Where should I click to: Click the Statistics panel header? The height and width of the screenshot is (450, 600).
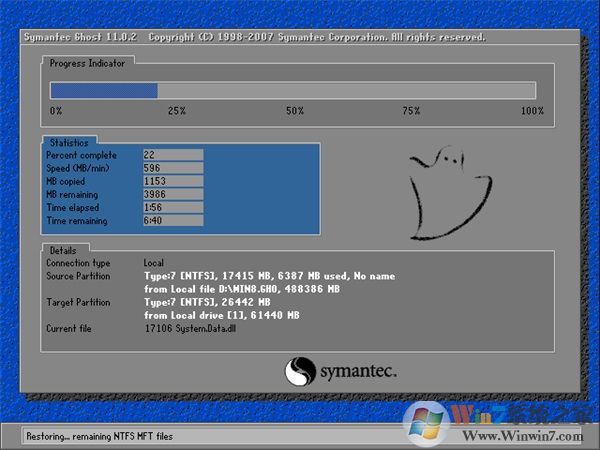coord(69,143)
